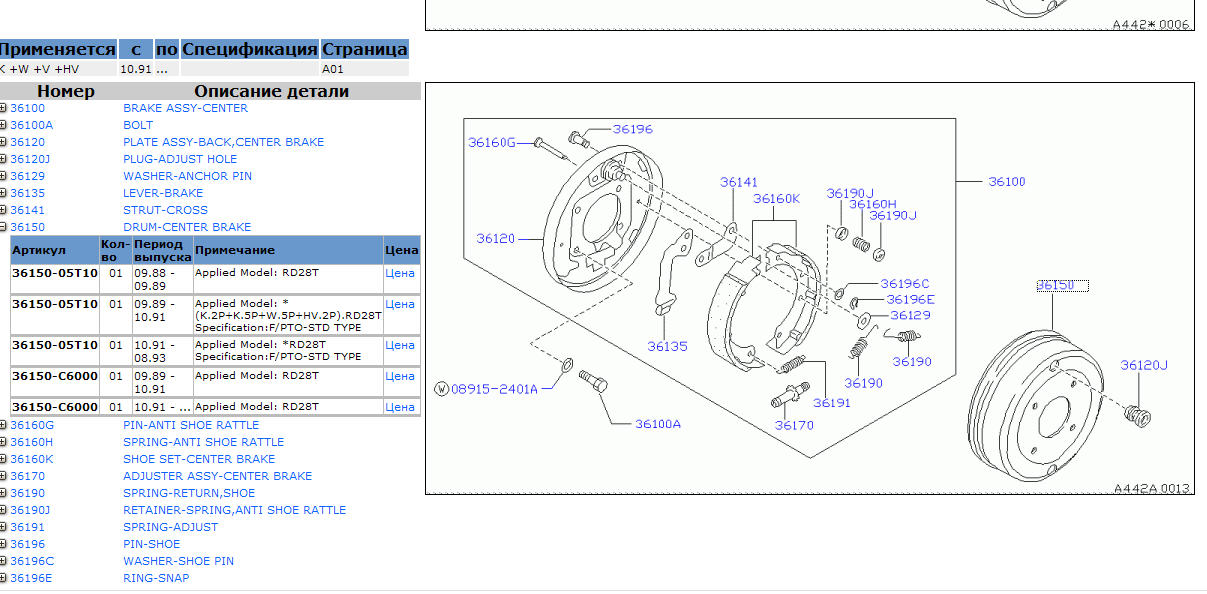Expand the 36196E RING-SNAP row
Image resolution: width=1207 pixels, height=594 pixels.
click(x=4, y=578)
